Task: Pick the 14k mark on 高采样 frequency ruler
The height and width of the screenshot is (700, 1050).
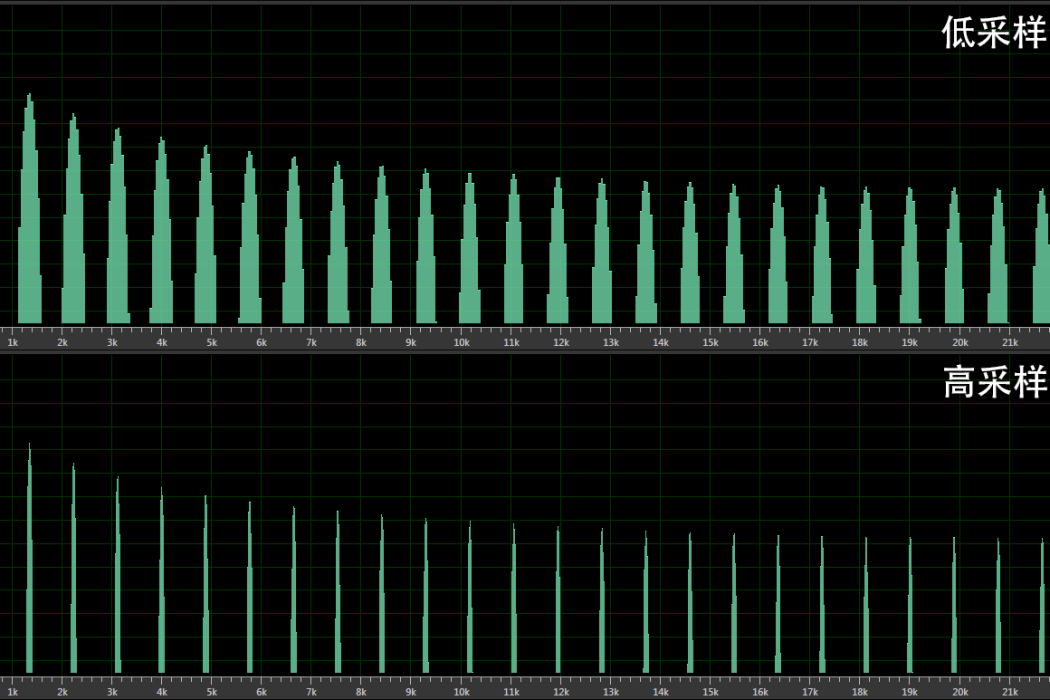Action: click(x=661, y=692)
